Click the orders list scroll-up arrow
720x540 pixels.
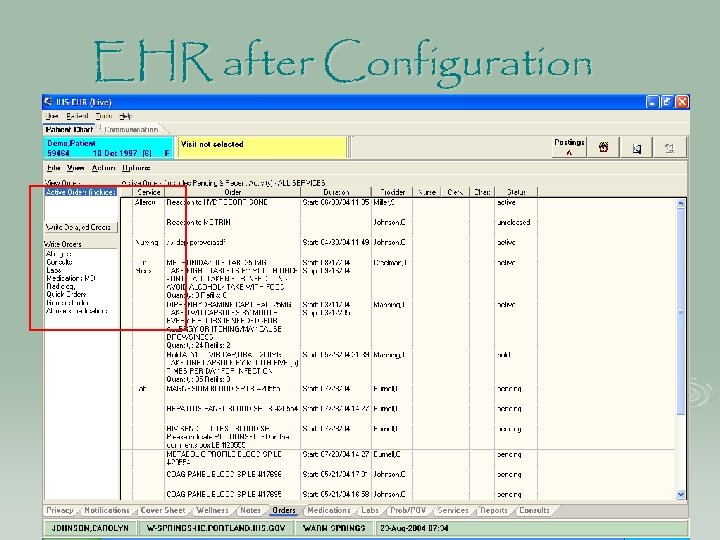tap(681, 203)
